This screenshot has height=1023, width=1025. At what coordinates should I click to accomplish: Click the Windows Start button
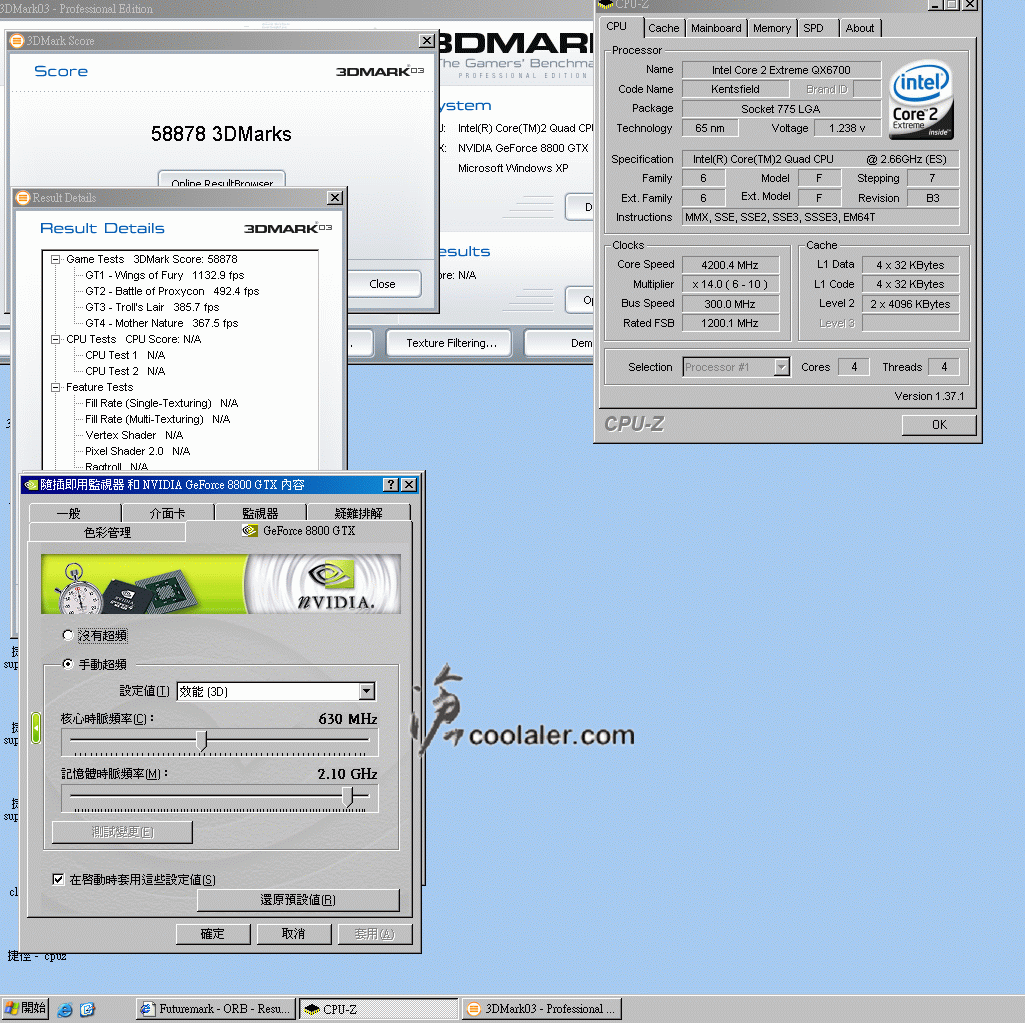(25, 1009)
